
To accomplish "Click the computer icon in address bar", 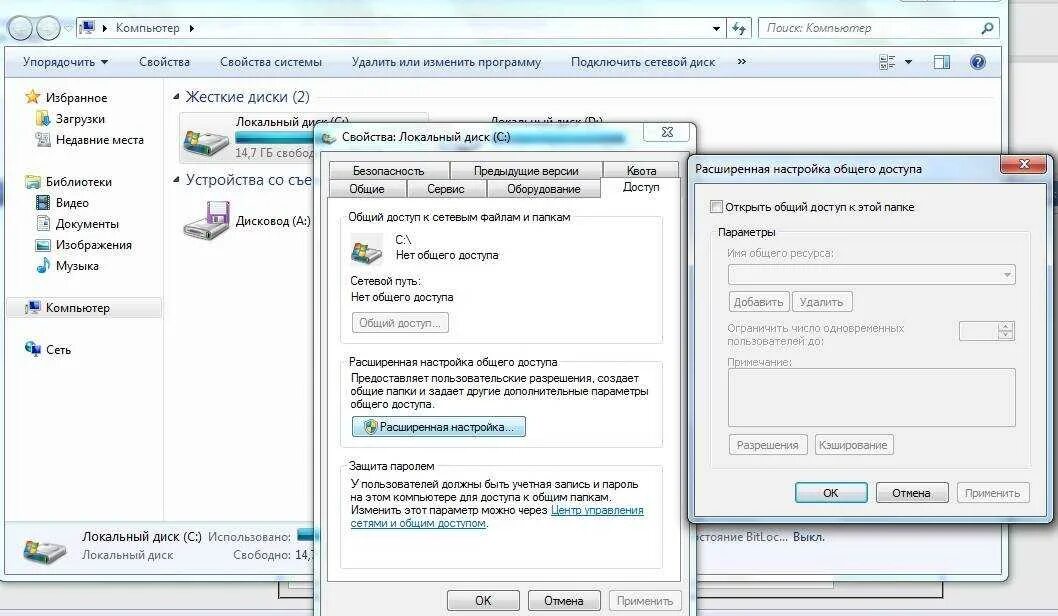I will pos(87,28).
